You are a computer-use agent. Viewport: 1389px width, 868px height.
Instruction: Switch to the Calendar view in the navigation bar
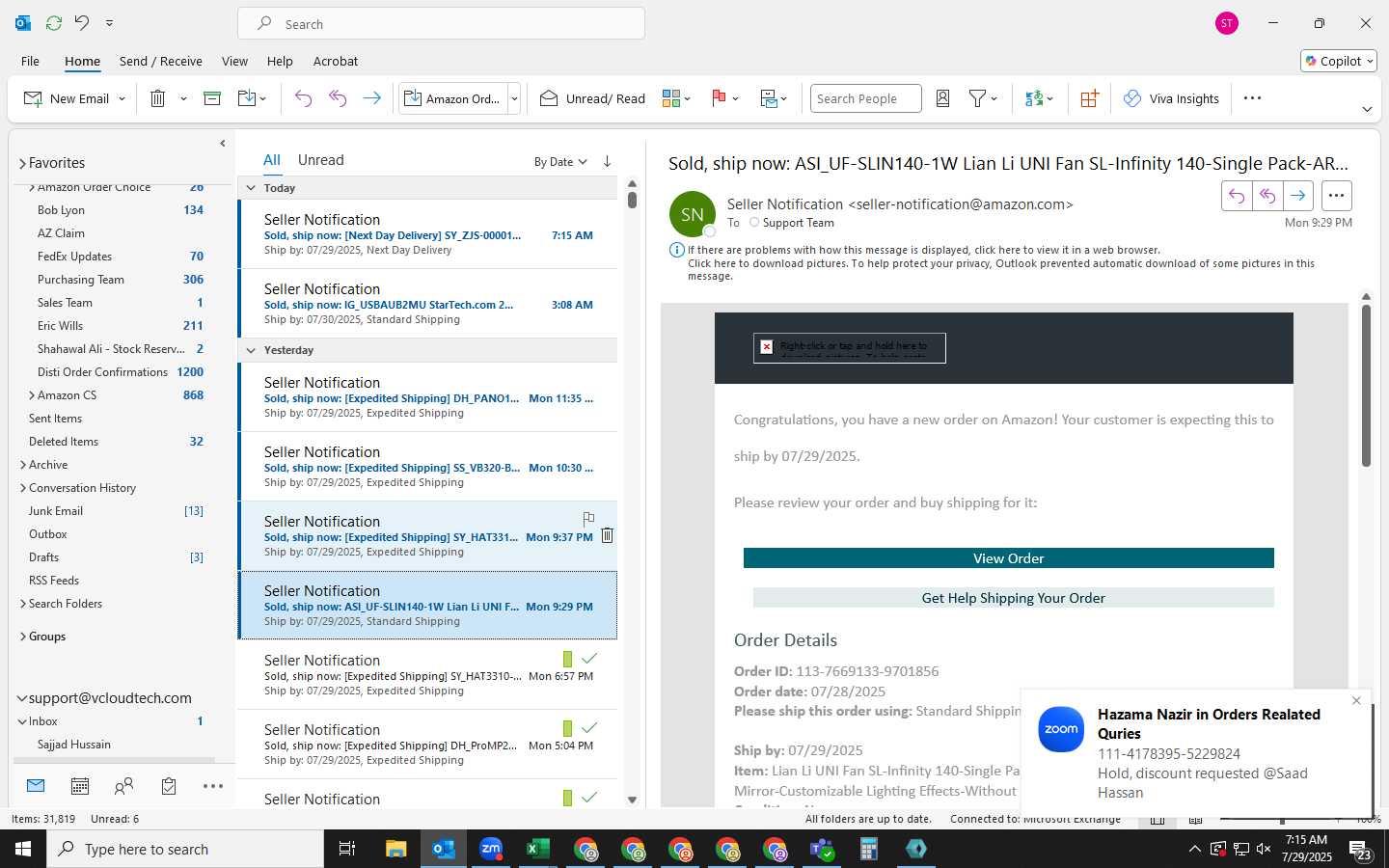80,786
